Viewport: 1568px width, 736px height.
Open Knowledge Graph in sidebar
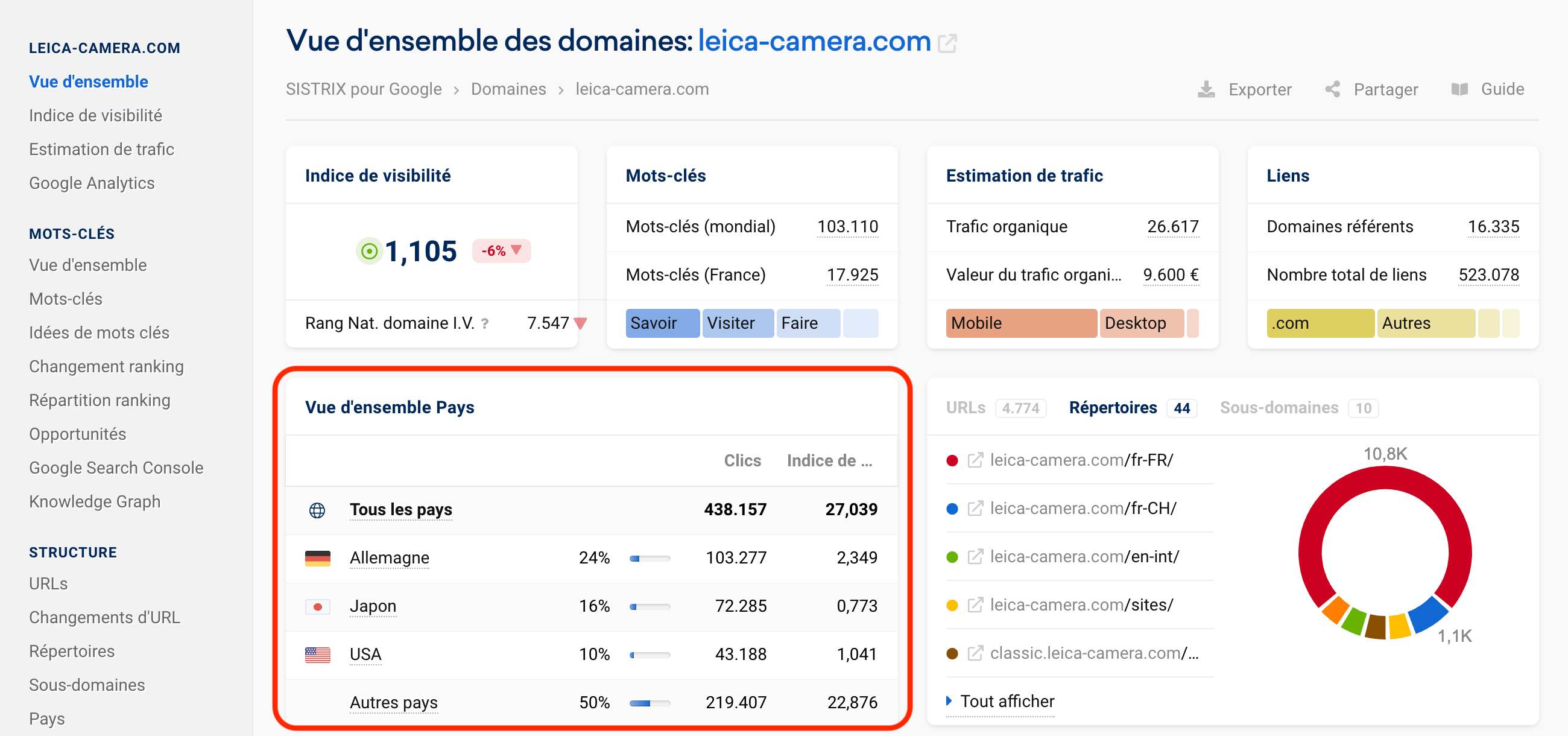pyautogui.click(x=95, y=501)
